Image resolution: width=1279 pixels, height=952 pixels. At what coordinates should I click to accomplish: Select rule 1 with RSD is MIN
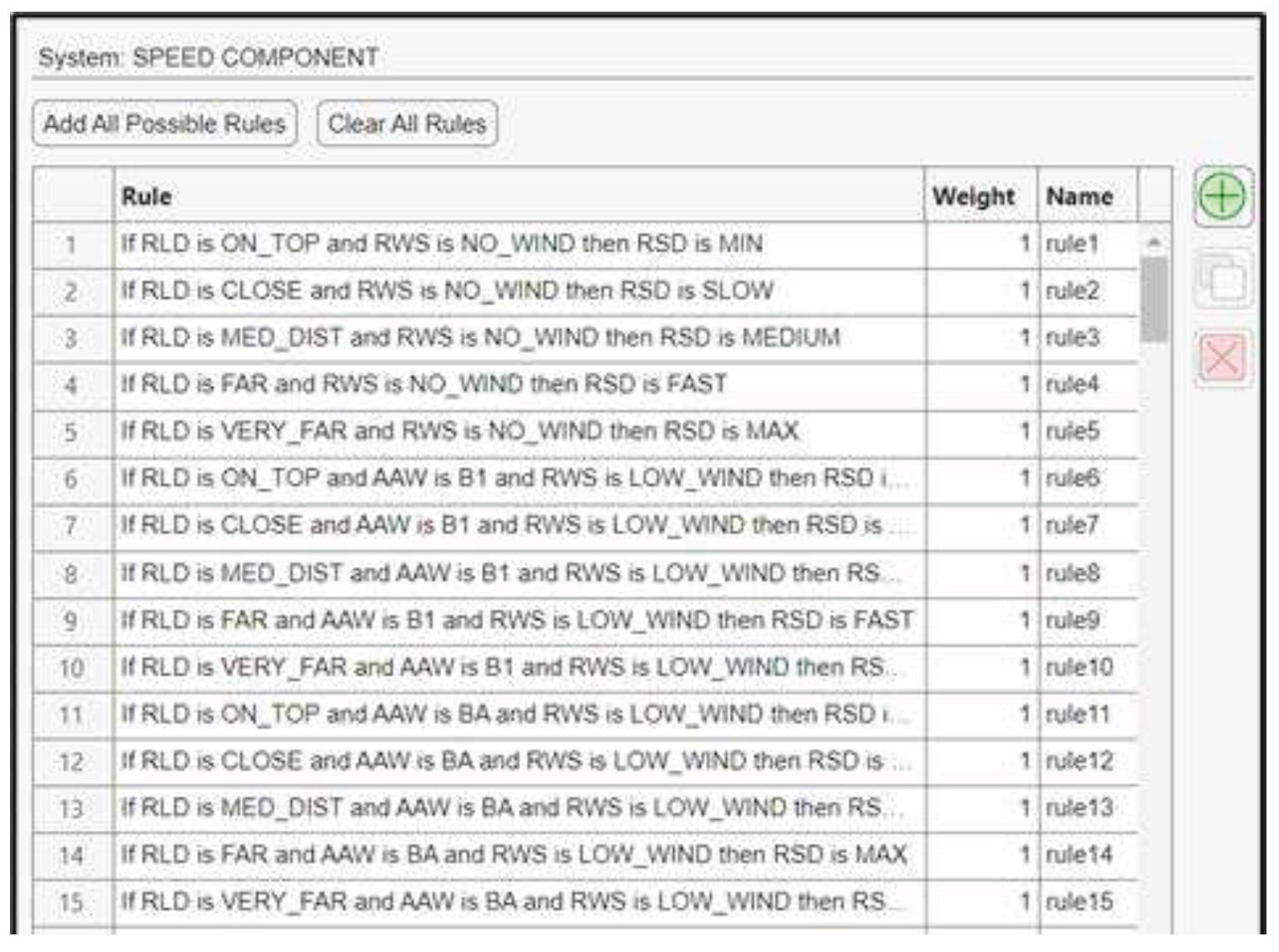tap(442, 244)
